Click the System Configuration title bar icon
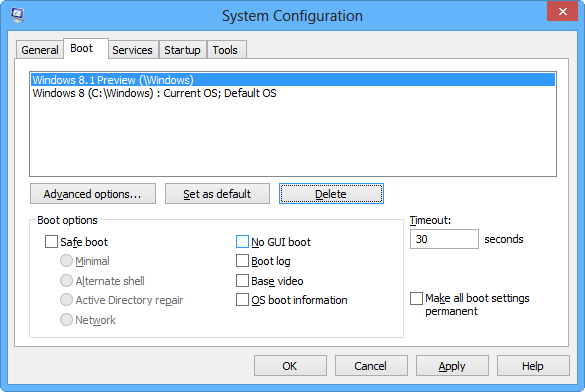Viewport: 585px width, 392px height. tap(17, 15)
